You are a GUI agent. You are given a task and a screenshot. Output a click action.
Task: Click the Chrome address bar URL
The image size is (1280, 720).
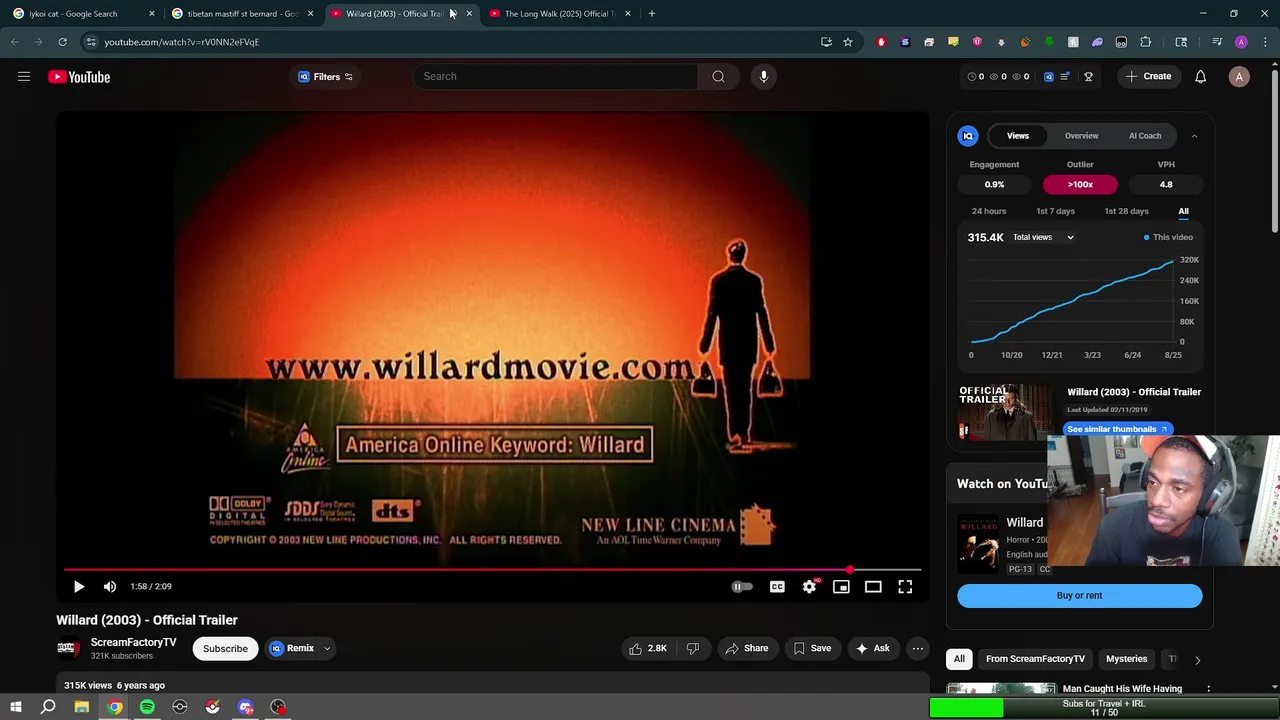[x=181, y=42]
